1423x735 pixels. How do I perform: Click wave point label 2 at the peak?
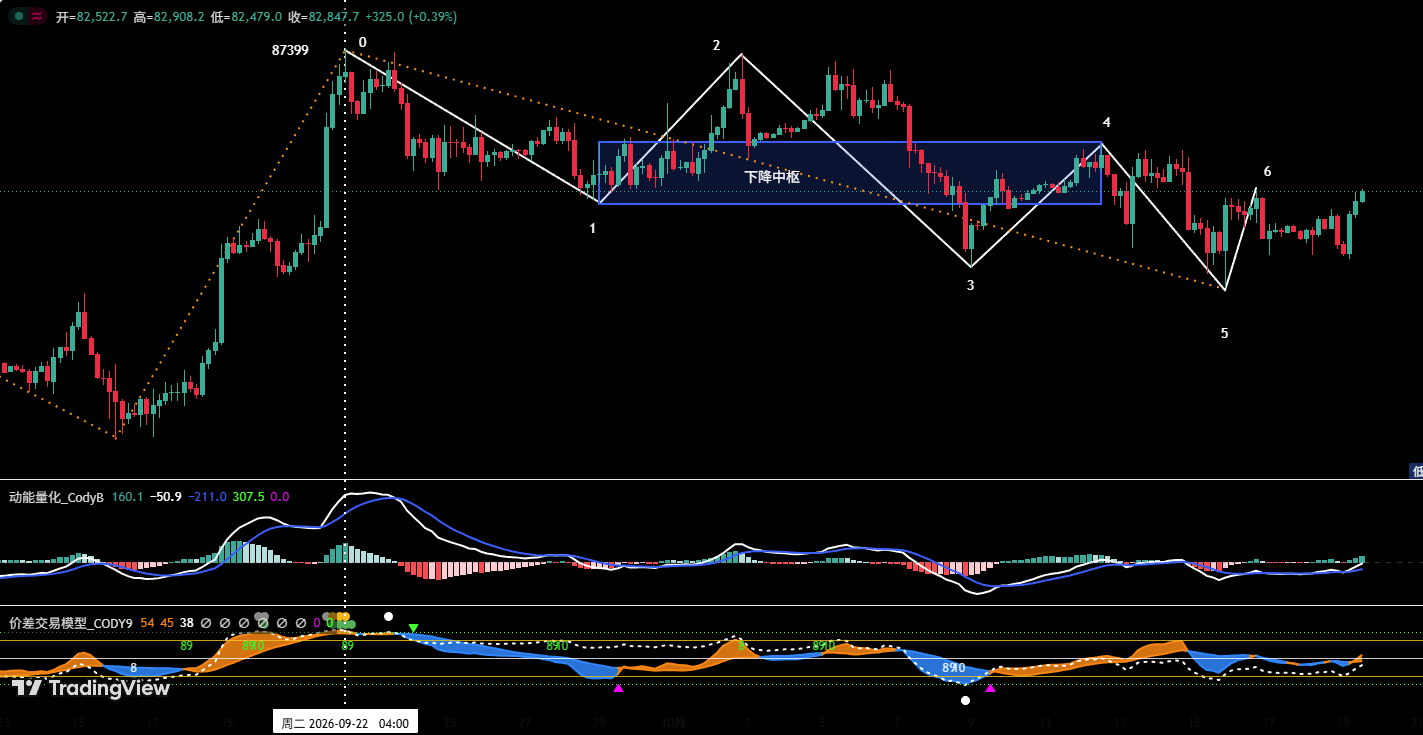tap(716, 45)
